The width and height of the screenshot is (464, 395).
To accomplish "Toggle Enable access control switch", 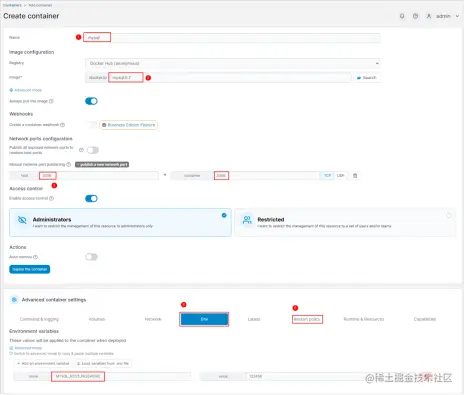I will (x=91, y=198).
